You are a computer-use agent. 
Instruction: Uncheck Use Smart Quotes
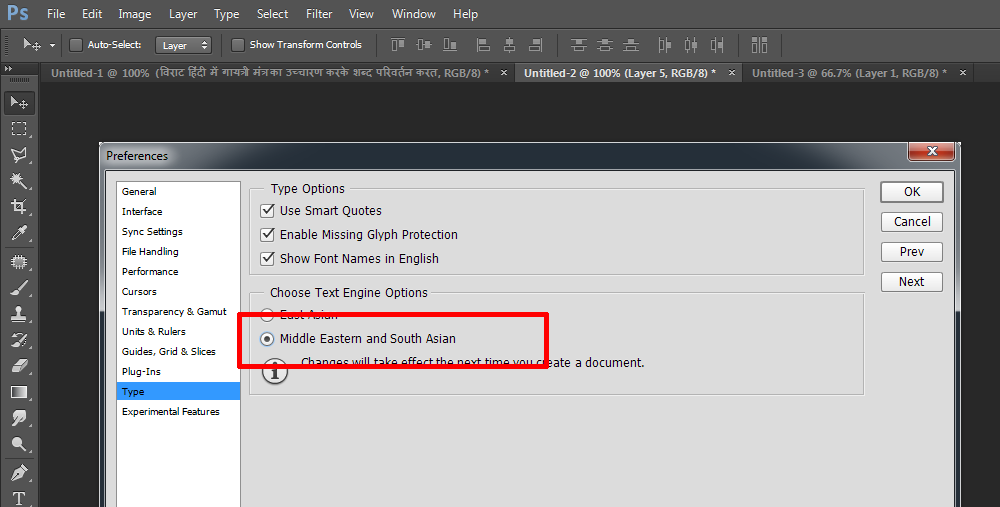click(x=268, y=210)
